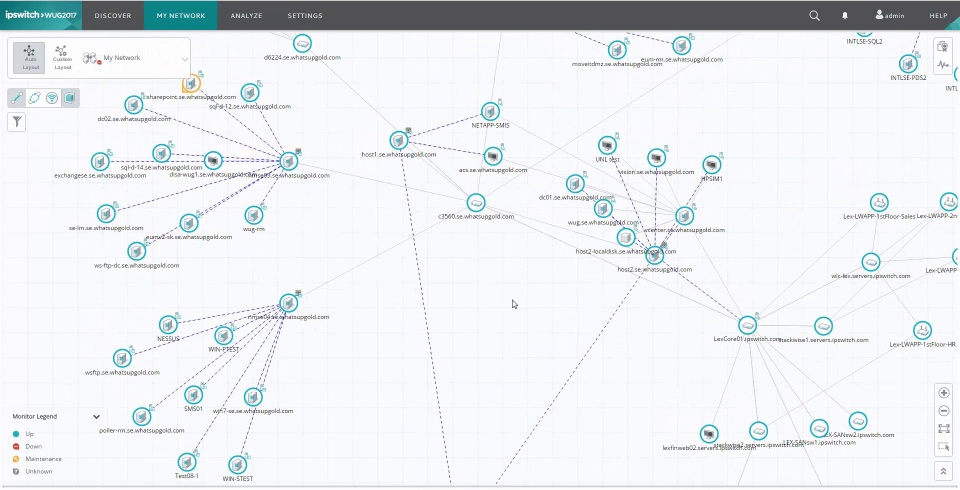960x490 pixels.
Task: Zoom in on the map
Action: click(x=943, y=393)
